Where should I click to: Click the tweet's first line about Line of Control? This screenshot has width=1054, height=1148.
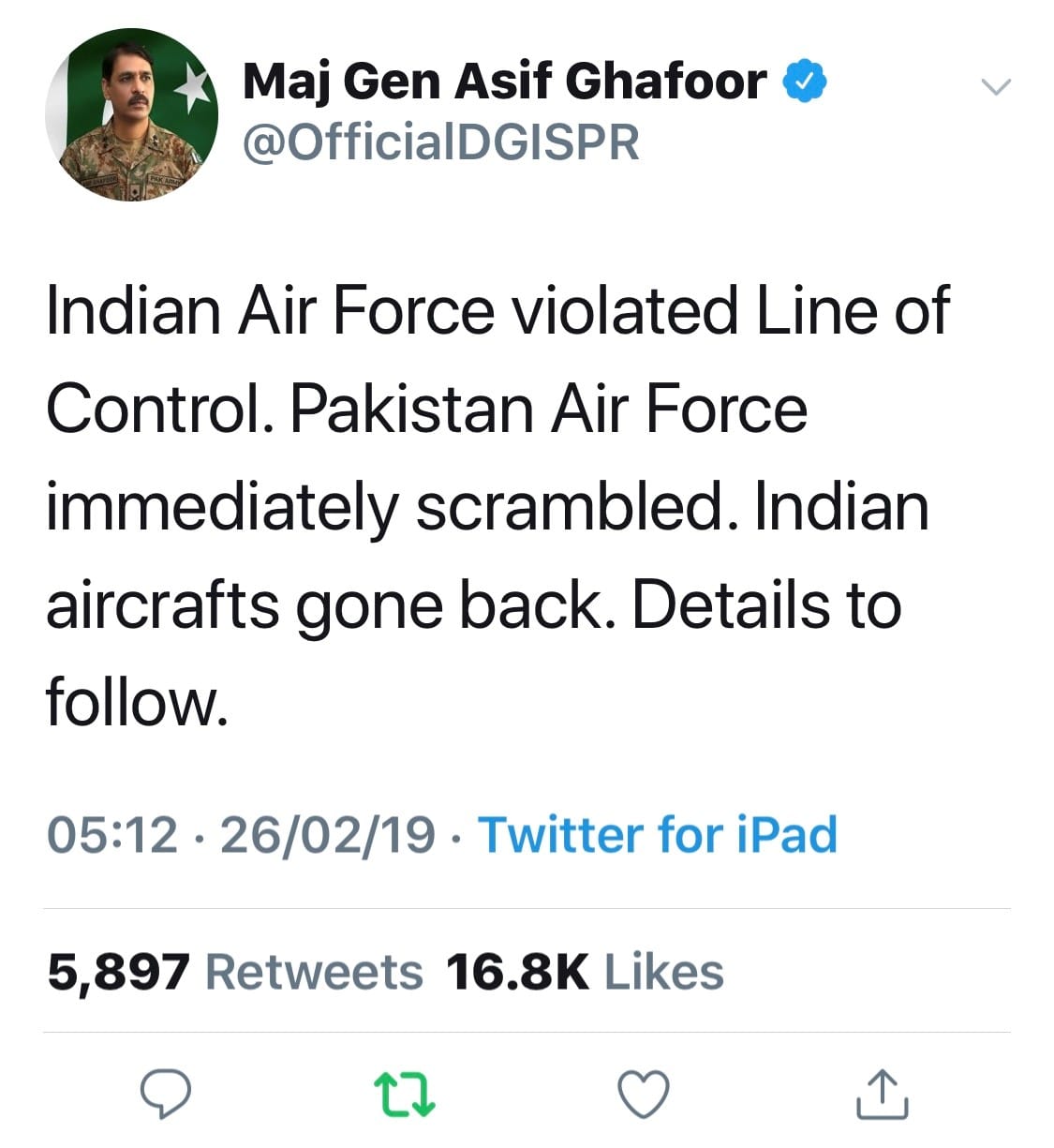pyautogui.click(x=497, y=311)
